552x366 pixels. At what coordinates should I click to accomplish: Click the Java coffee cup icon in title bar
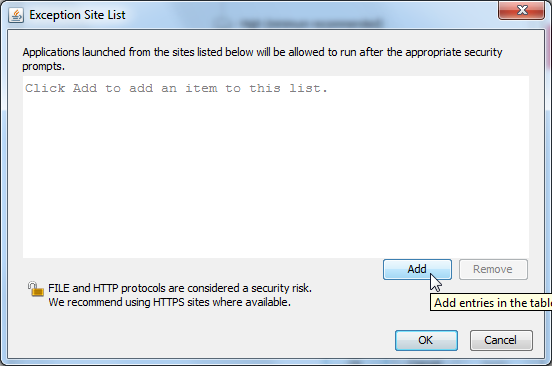click(16, 15)
